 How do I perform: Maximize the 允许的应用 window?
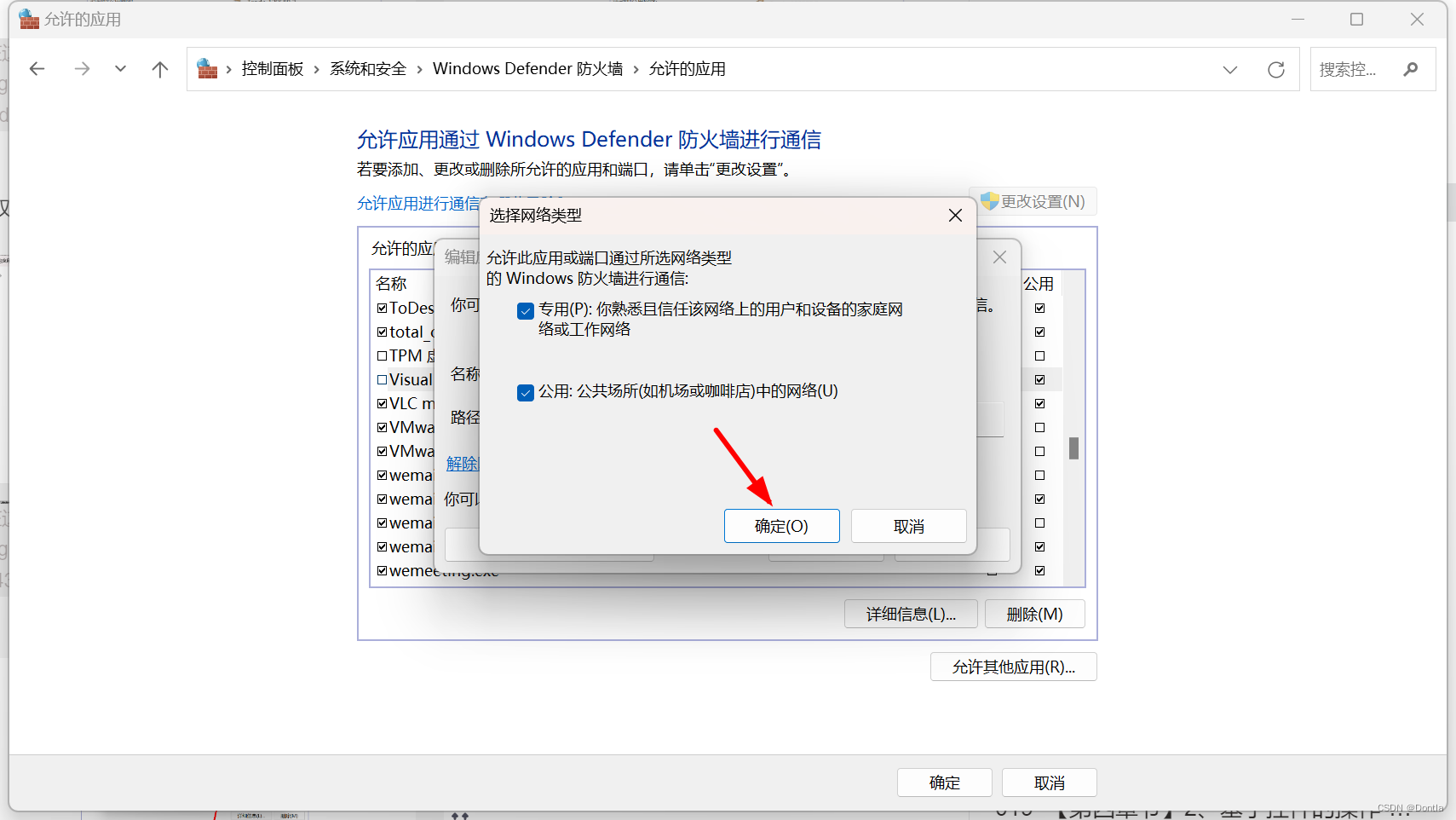pos(1356,19)
